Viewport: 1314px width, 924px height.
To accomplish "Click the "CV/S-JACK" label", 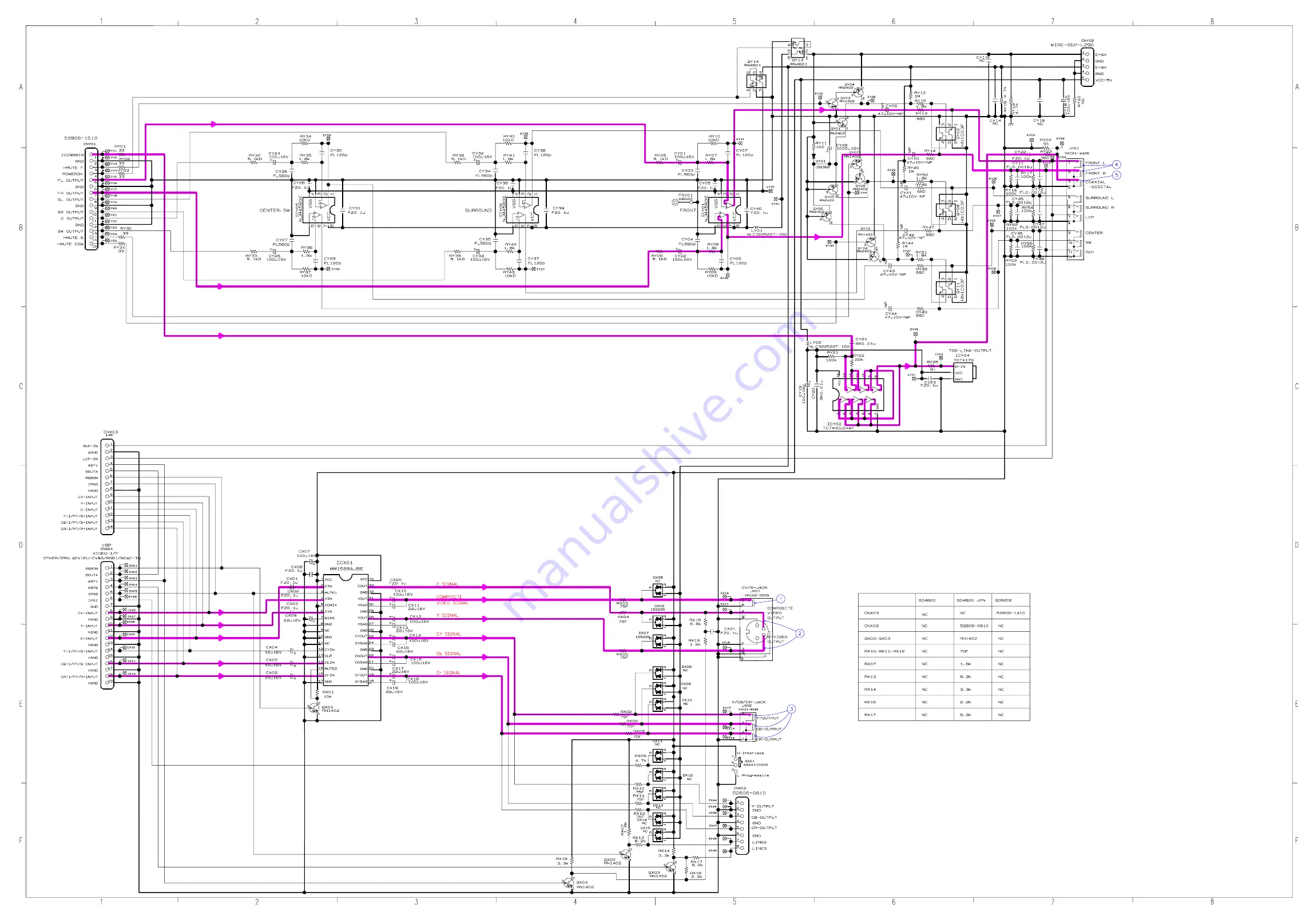I will click(755, 587).
